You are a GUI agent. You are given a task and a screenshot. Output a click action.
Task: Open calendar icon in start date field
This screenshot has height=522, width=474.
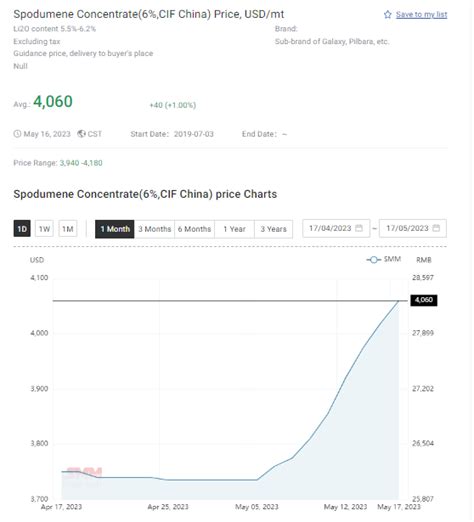click(x=360, y=229)
